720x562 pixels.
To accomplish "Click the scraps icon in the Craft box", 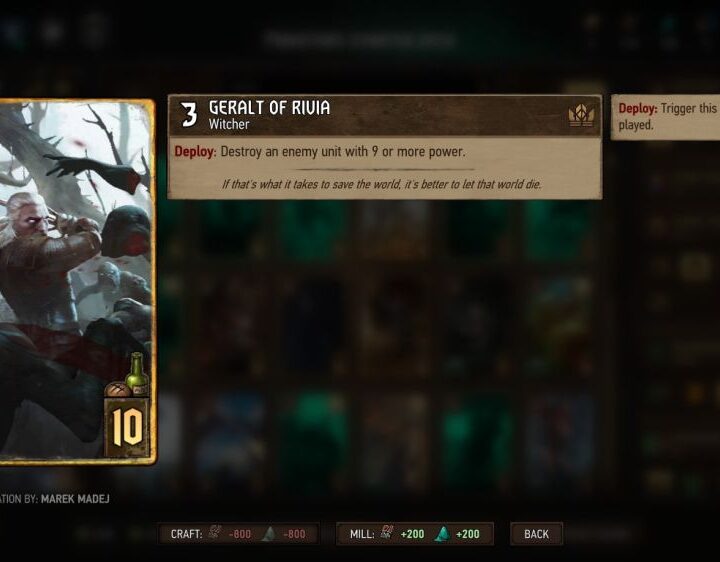I will (214, 533).
